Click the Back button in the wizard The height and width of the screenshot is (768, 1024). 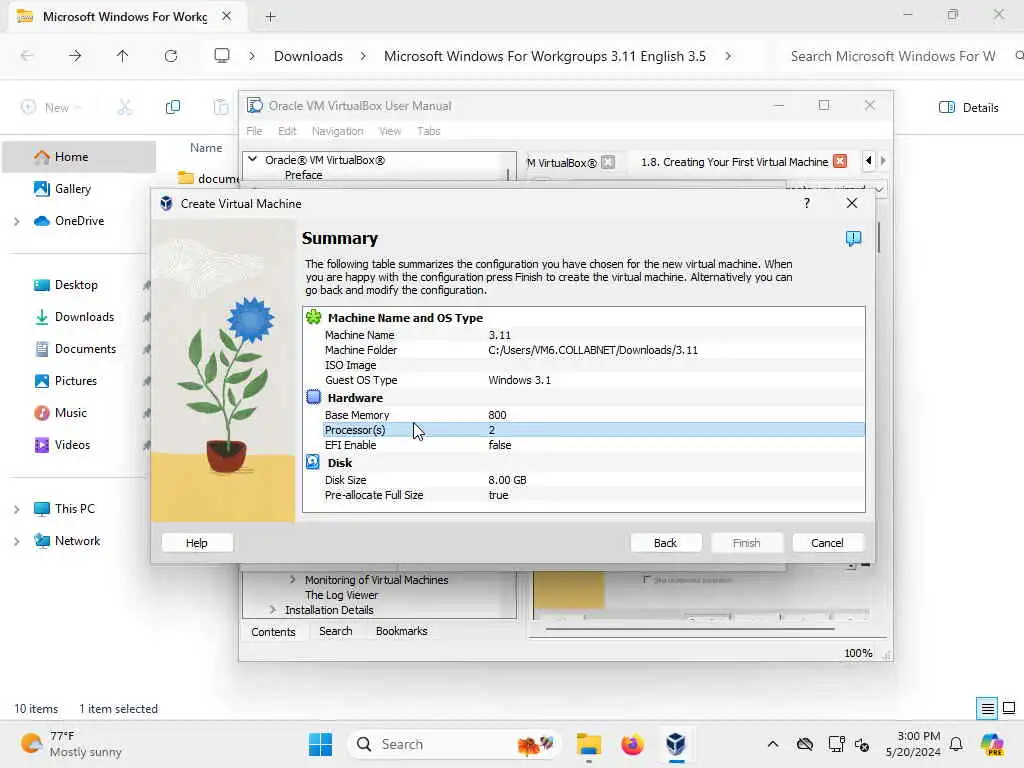(x=665, y=543)
